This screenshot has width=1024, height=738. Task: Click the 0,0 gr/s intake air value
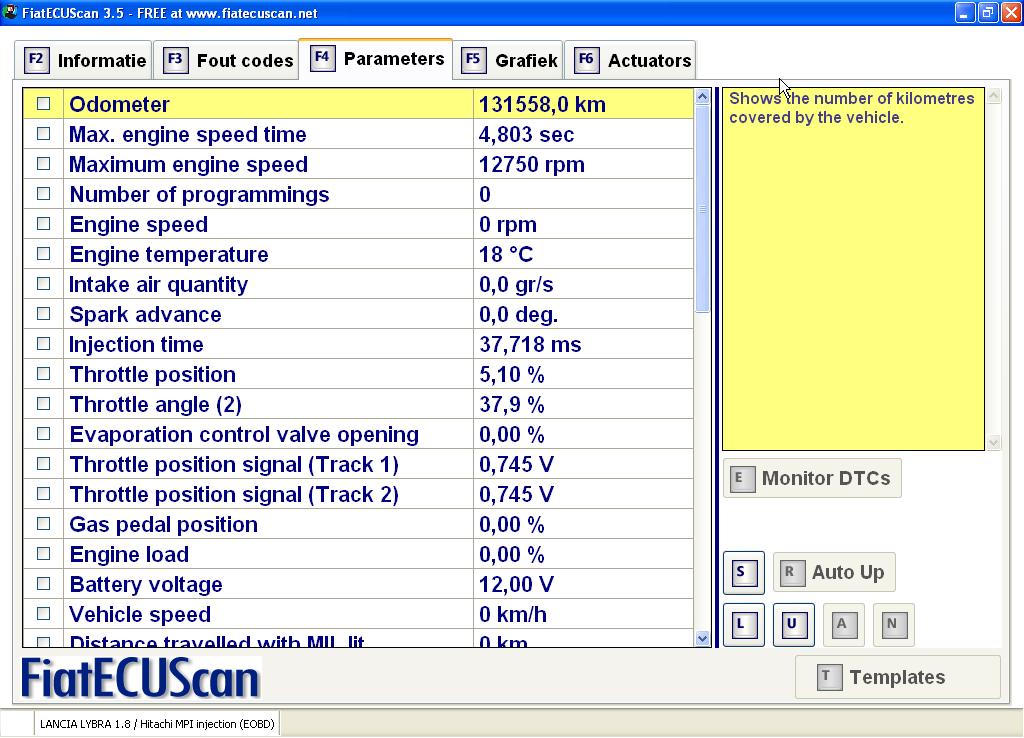pyautogui.click(x=516, y=285)
